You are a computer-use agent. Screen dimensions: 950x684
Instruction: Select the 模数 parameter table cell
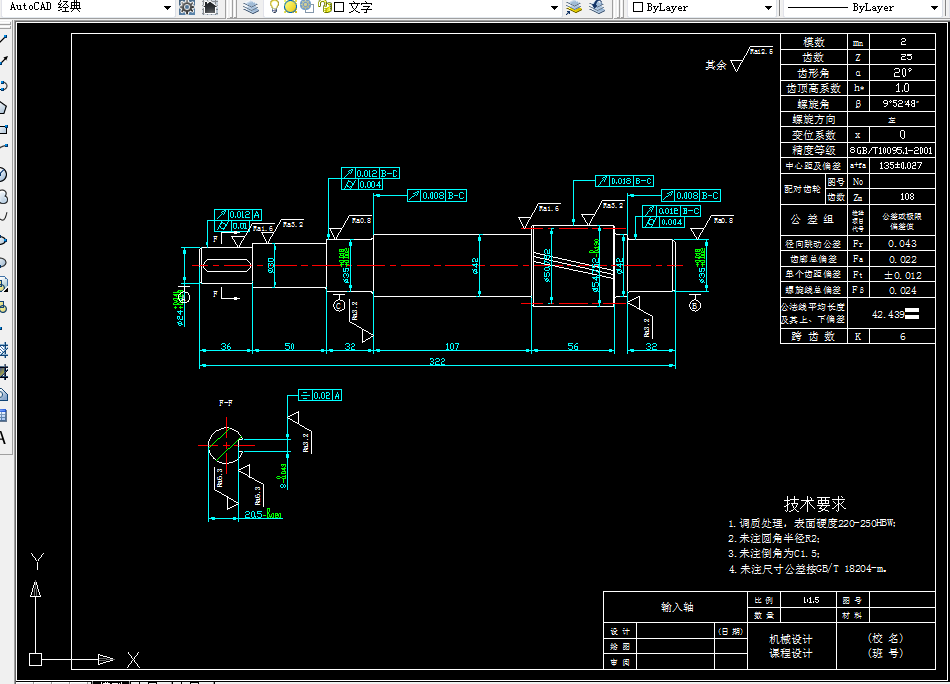tap(814, 42)
